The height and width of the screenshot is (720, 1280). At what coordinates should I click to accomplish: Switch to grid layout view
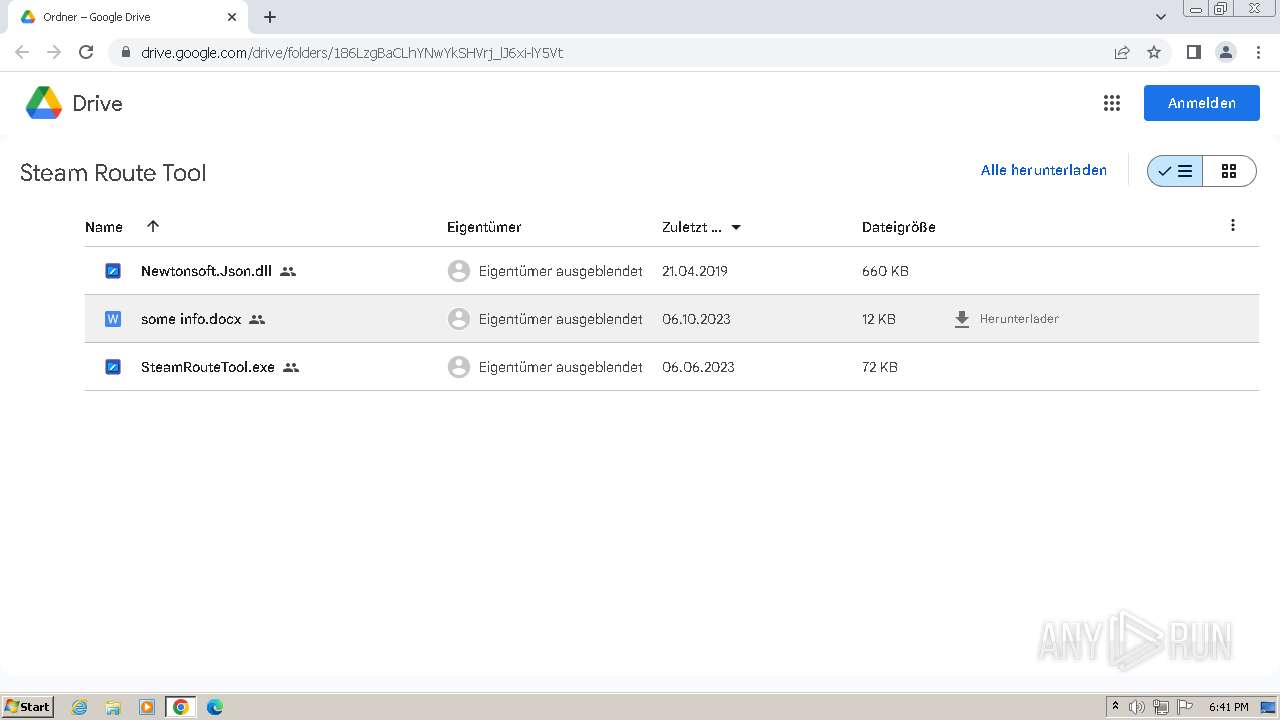[x=1229, y=171]
